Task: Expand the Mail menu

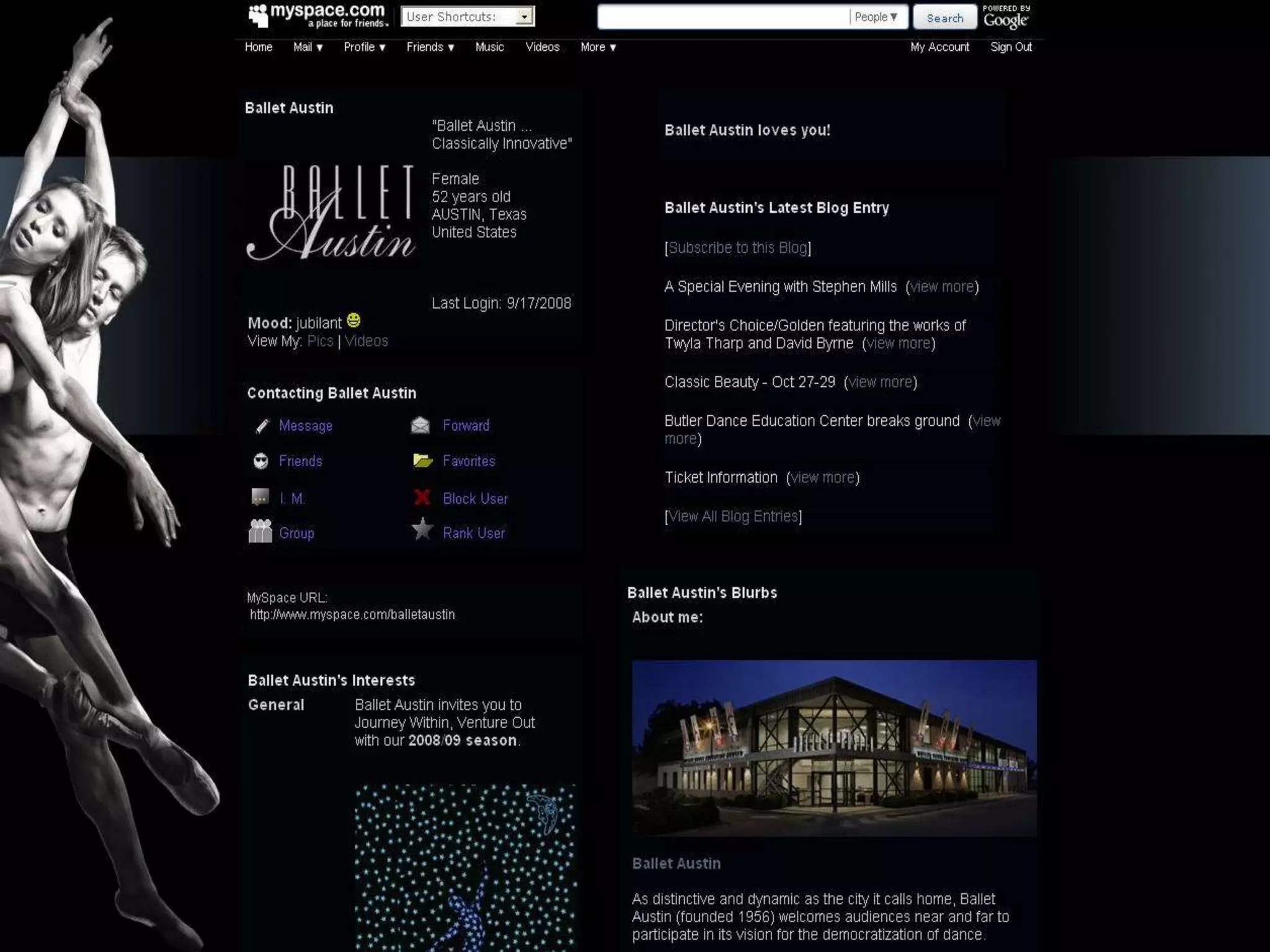Action: point(308,47)
